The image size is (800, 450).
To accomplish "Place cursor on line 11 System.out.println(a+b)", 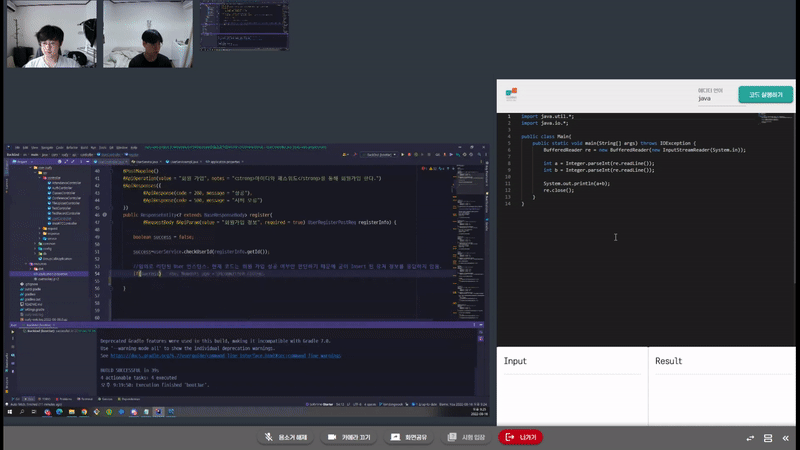I will (576, 184).
